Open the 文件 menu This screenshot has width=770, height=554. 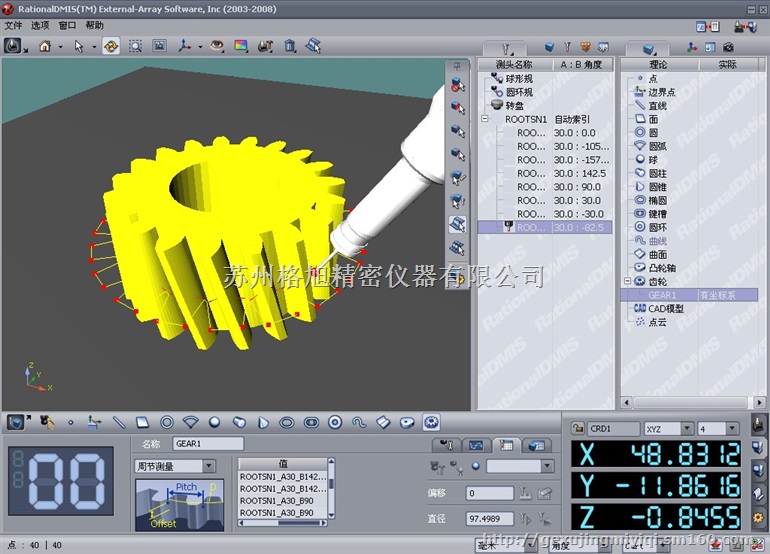(x=13, y=25)
